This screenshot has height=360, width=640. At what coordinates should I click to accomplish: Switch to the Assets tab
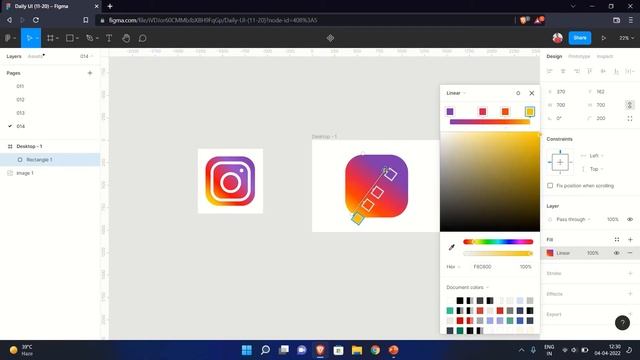point(35,56)
